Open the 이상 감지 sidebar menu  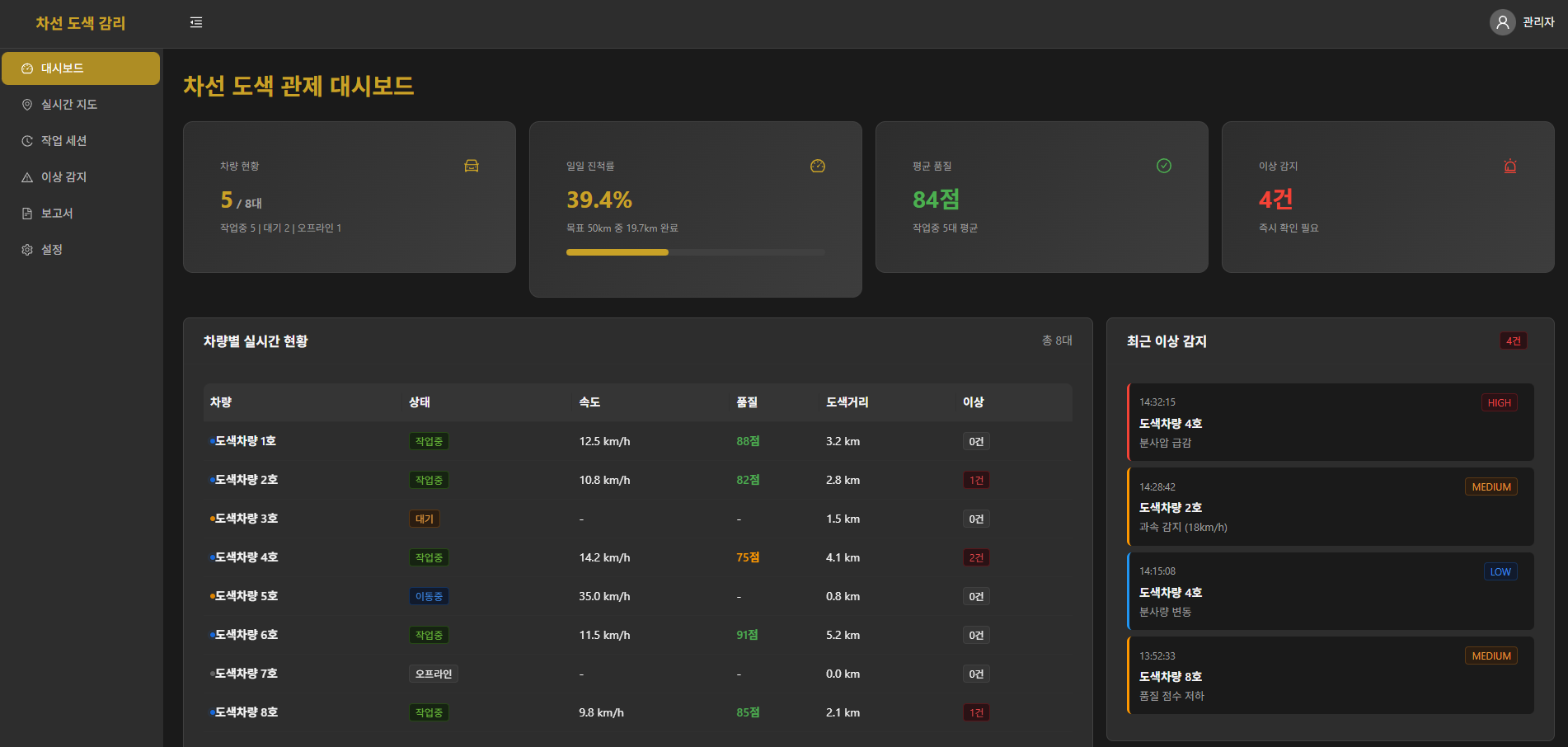point(64,177)
